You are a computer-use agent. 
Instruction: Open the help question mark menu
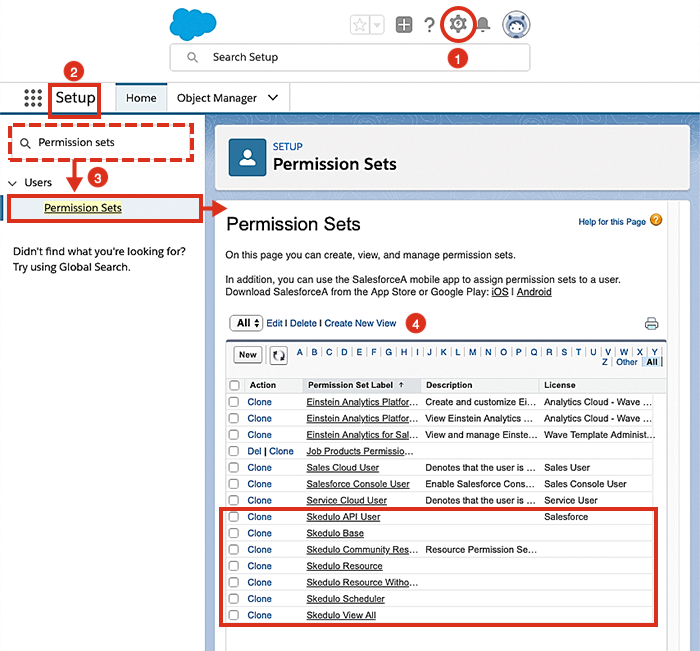429,25
